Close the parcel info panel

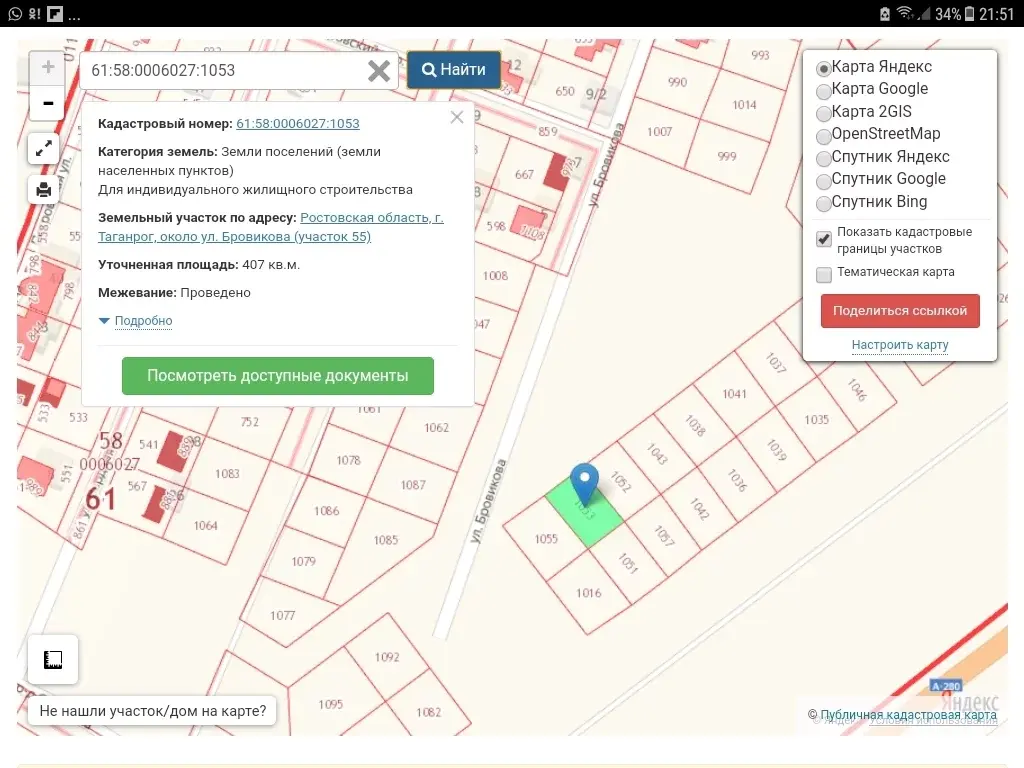click(x=457, y=117)
